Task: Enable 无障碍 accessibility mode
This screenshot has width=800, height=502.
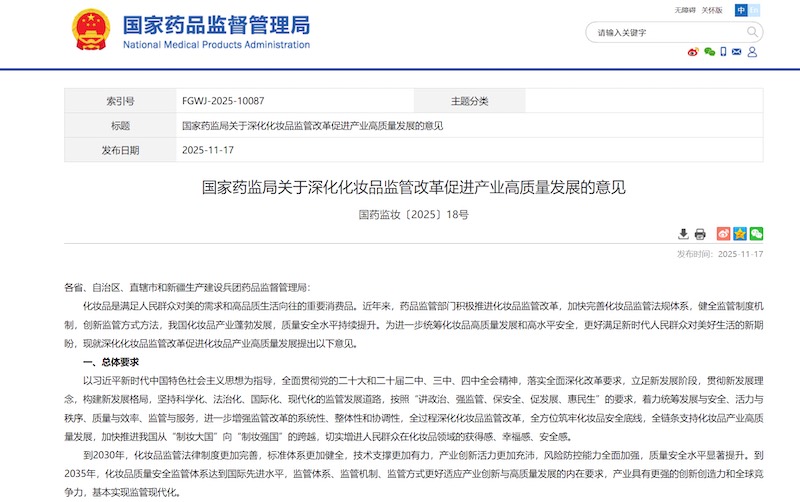Action: tap(684, 10)
